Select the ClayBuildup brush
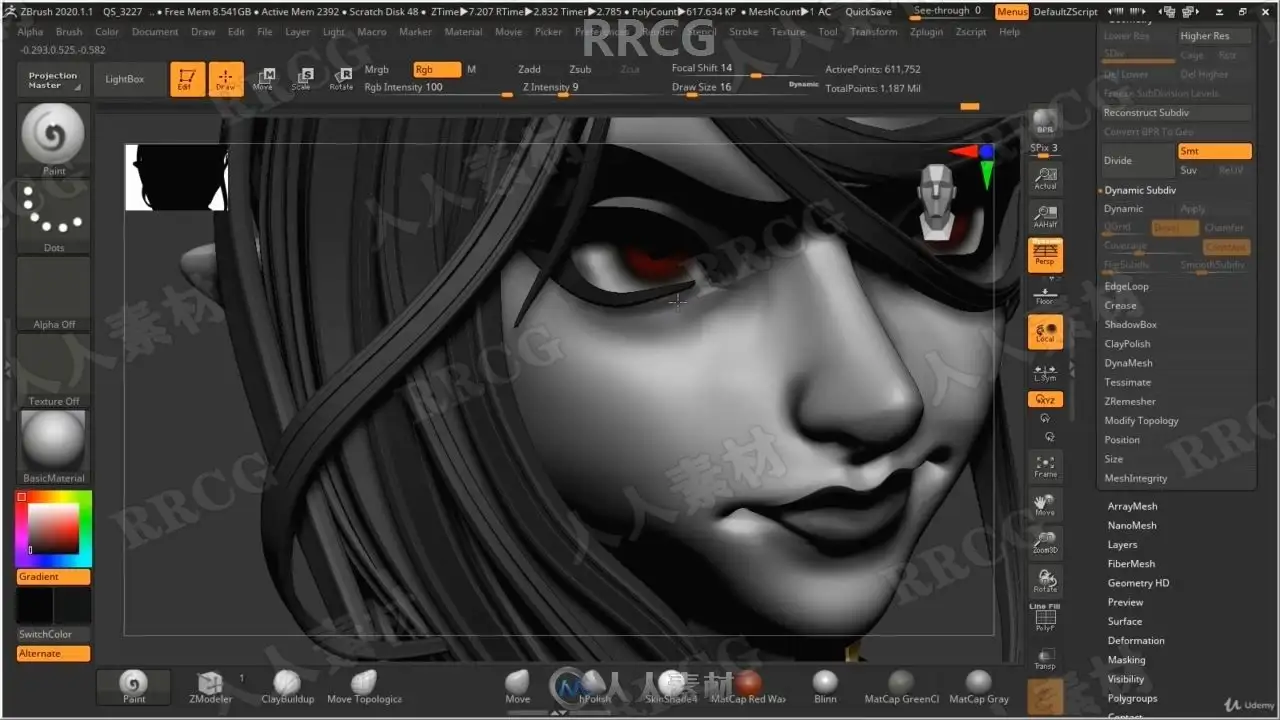Screen dimensions: 1280x720 (287, 687)
